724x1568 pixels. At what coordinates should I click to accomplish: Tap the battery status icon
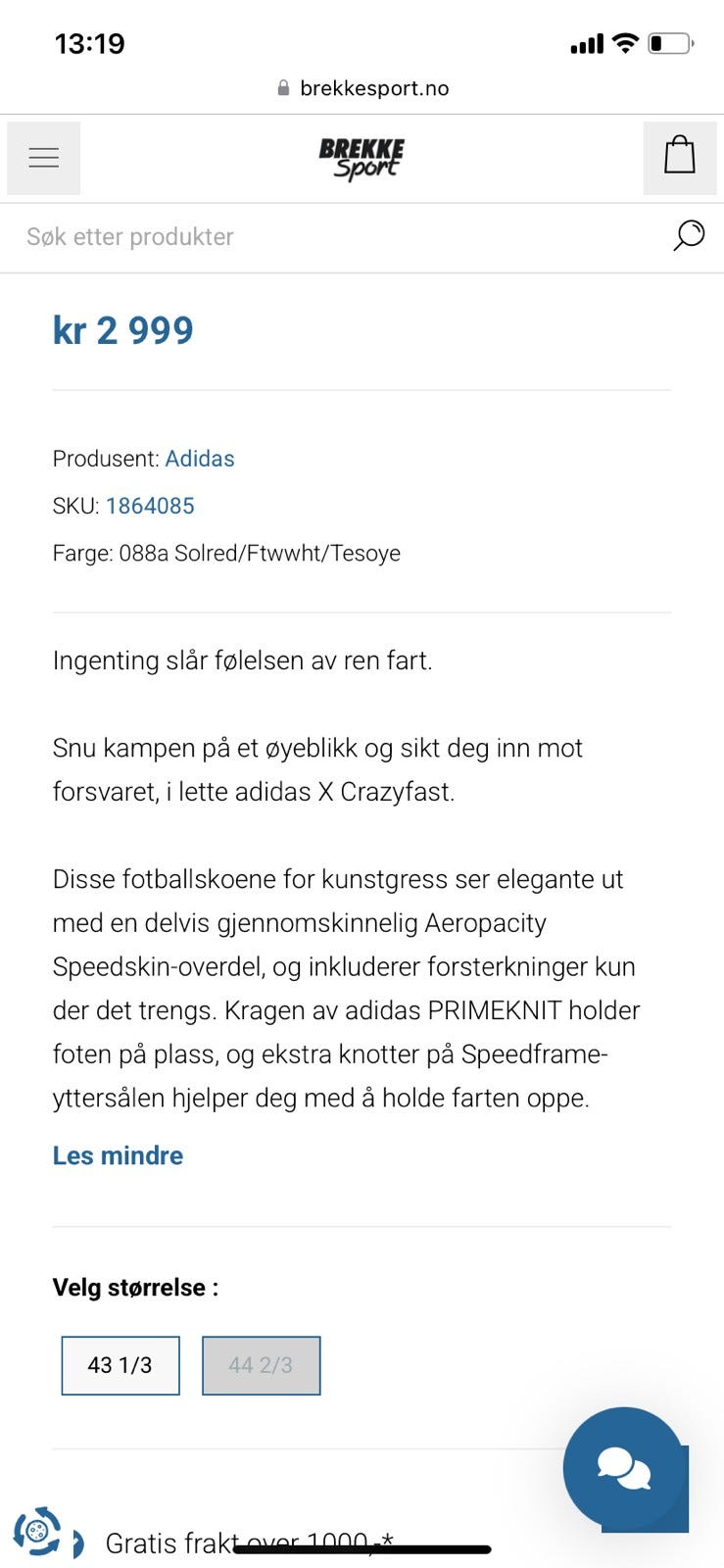[671, 43]
